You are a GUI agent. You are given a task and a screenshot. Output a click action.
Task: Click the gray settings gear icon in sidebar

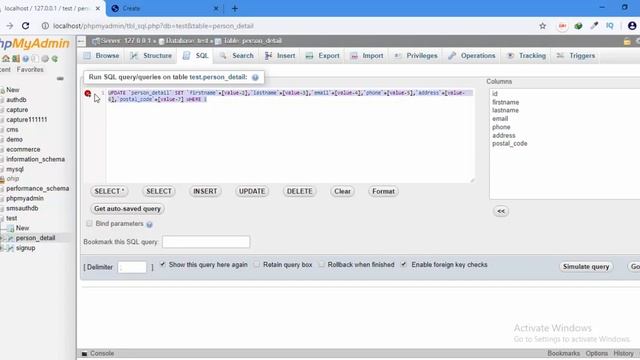pos(45,59)
